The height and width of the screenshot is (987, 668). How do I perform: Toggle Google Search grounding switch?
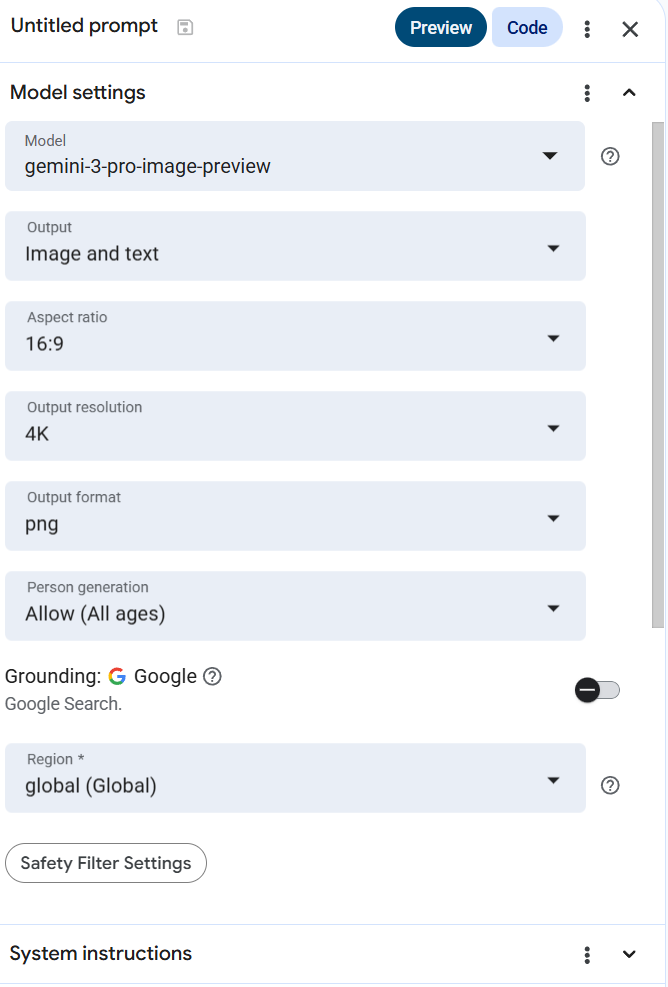click(598, 690)
